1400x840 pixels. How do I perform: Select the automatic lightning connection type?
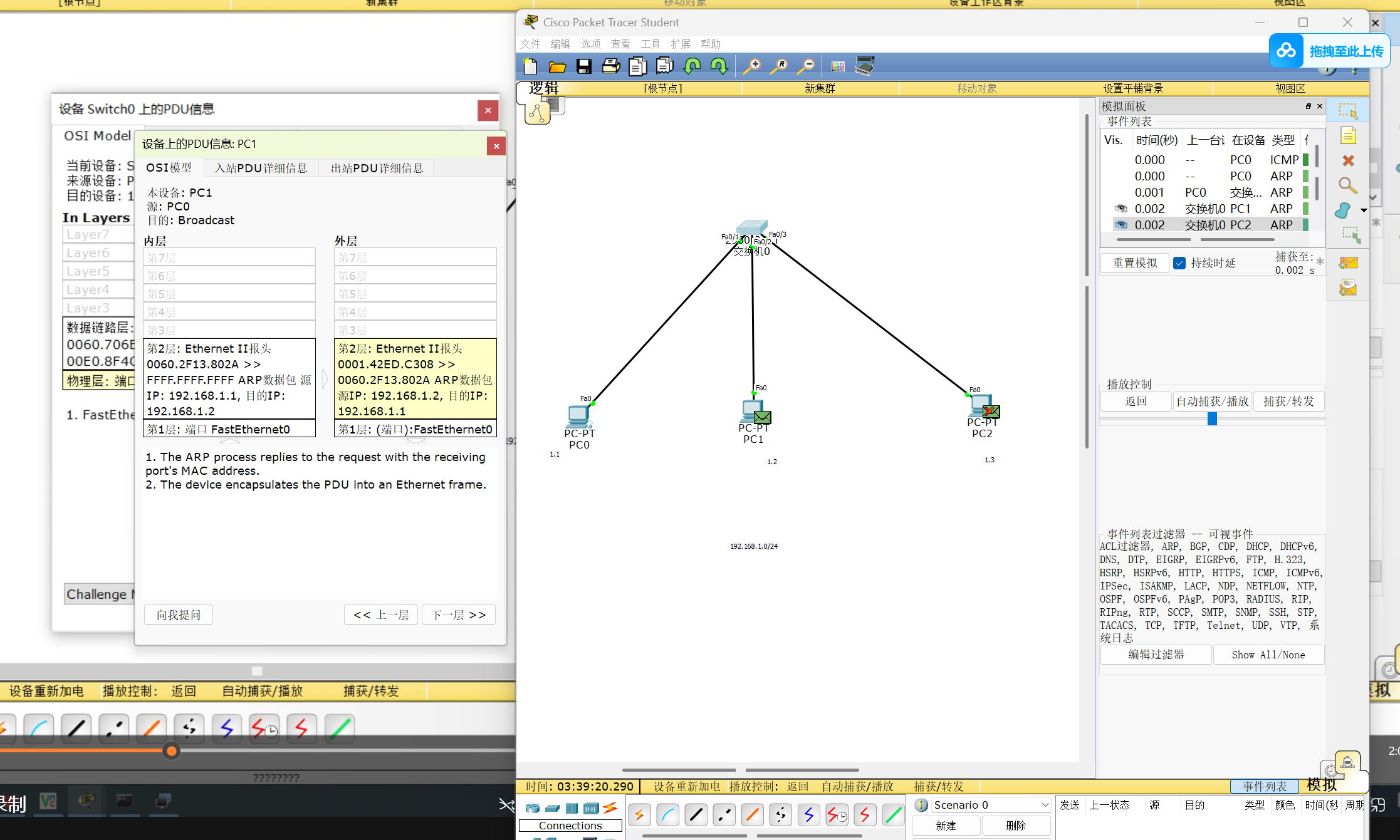[x=639, y=815]
